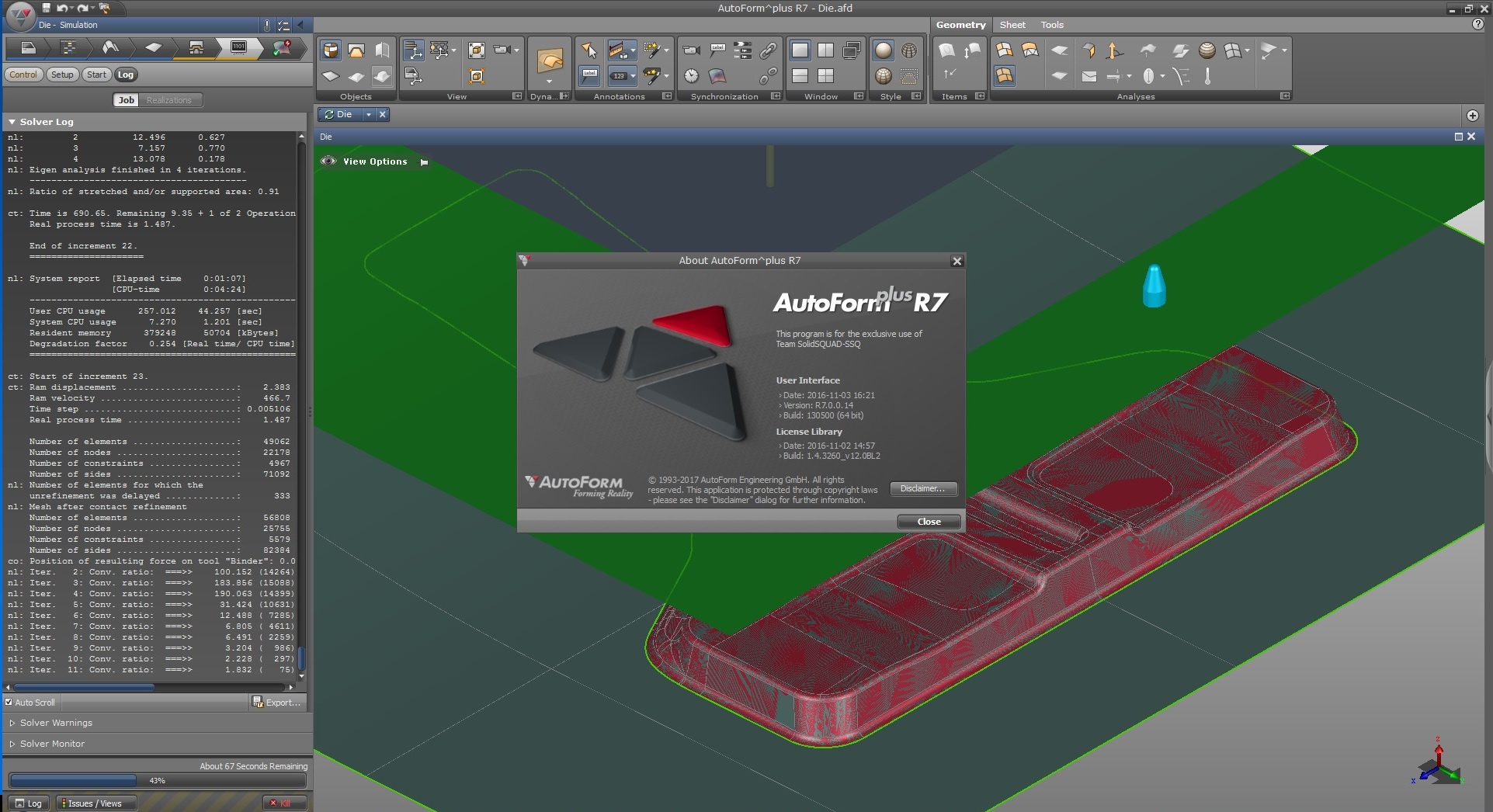This screenshot has width=1493, height=812.
Task: Switch to Realizations view
Action: point(168,100)
